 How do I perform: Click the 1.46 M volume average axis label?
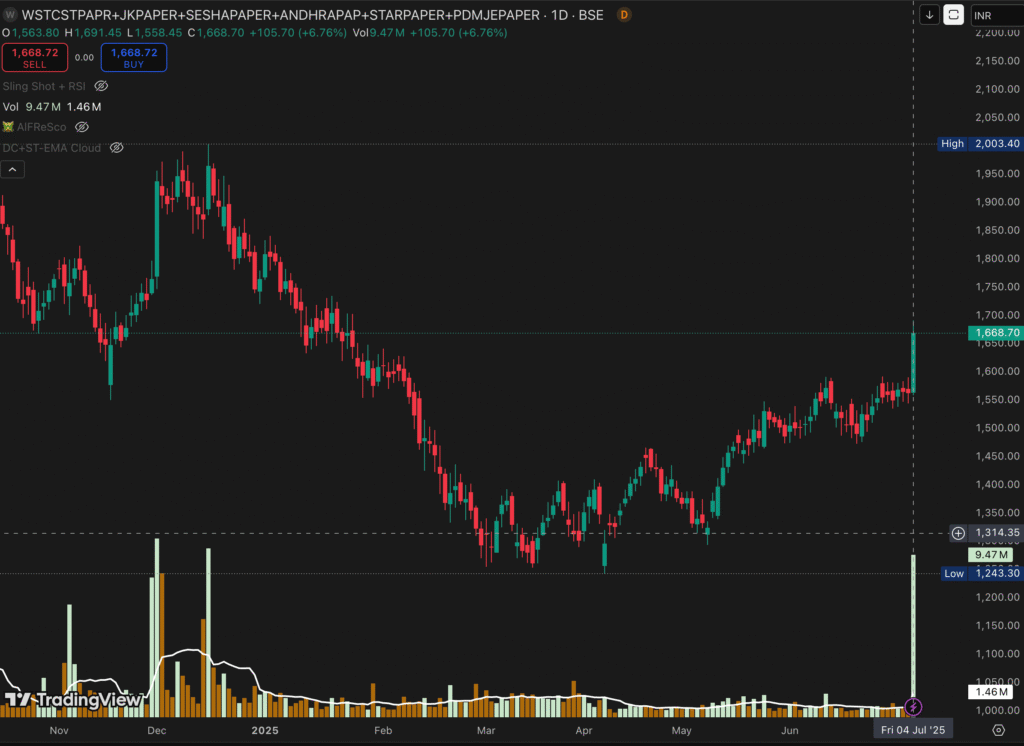tap(991, 691)
